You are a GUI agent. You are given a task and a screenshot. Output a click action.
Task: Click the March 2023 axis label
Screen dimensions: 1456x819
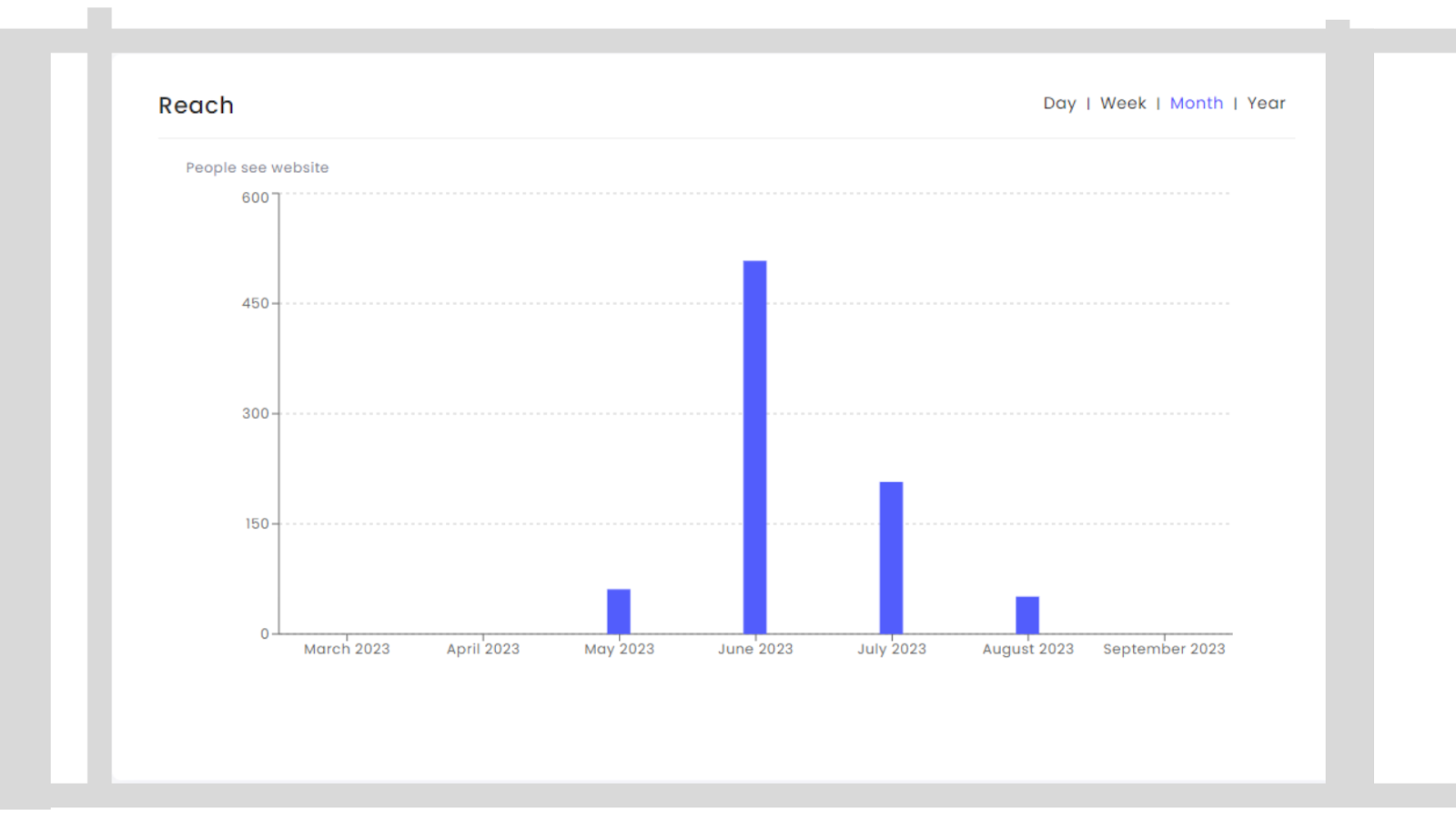coord(347,649)
